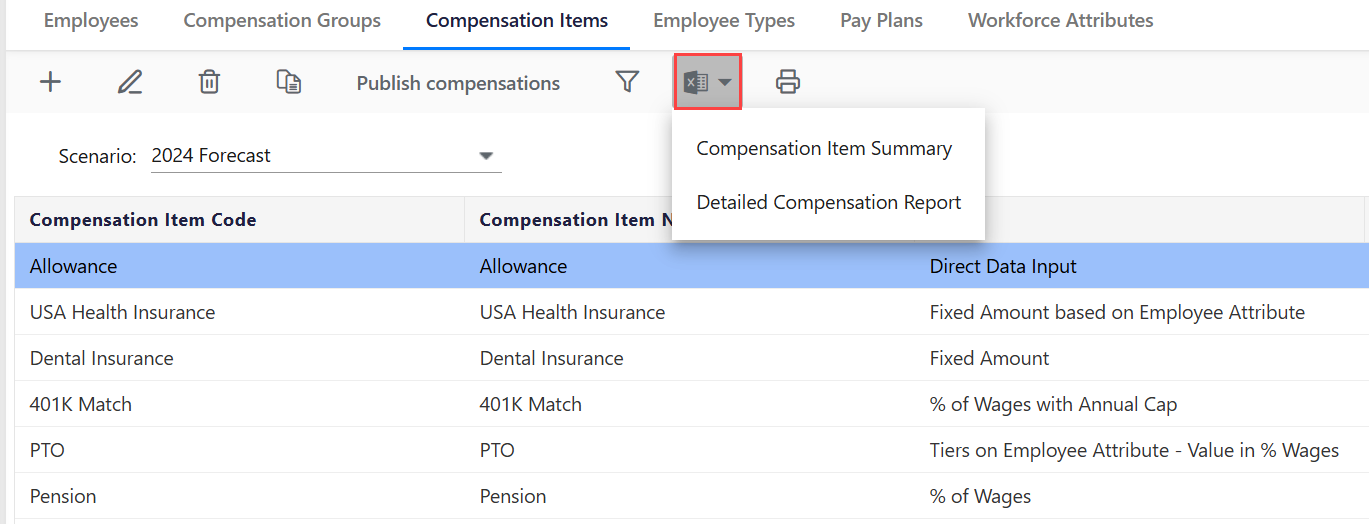This screenshot has height=524, width=1369.
Task: Select the USA Health Insurance row
Action: [122, 313]
